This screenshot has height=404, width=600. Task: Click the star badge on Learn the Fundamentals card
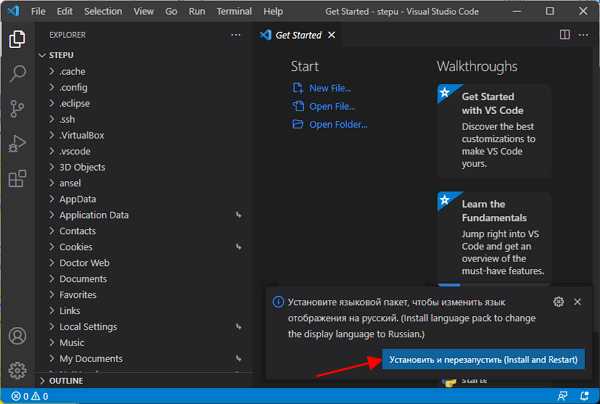(x=445, y=200)
